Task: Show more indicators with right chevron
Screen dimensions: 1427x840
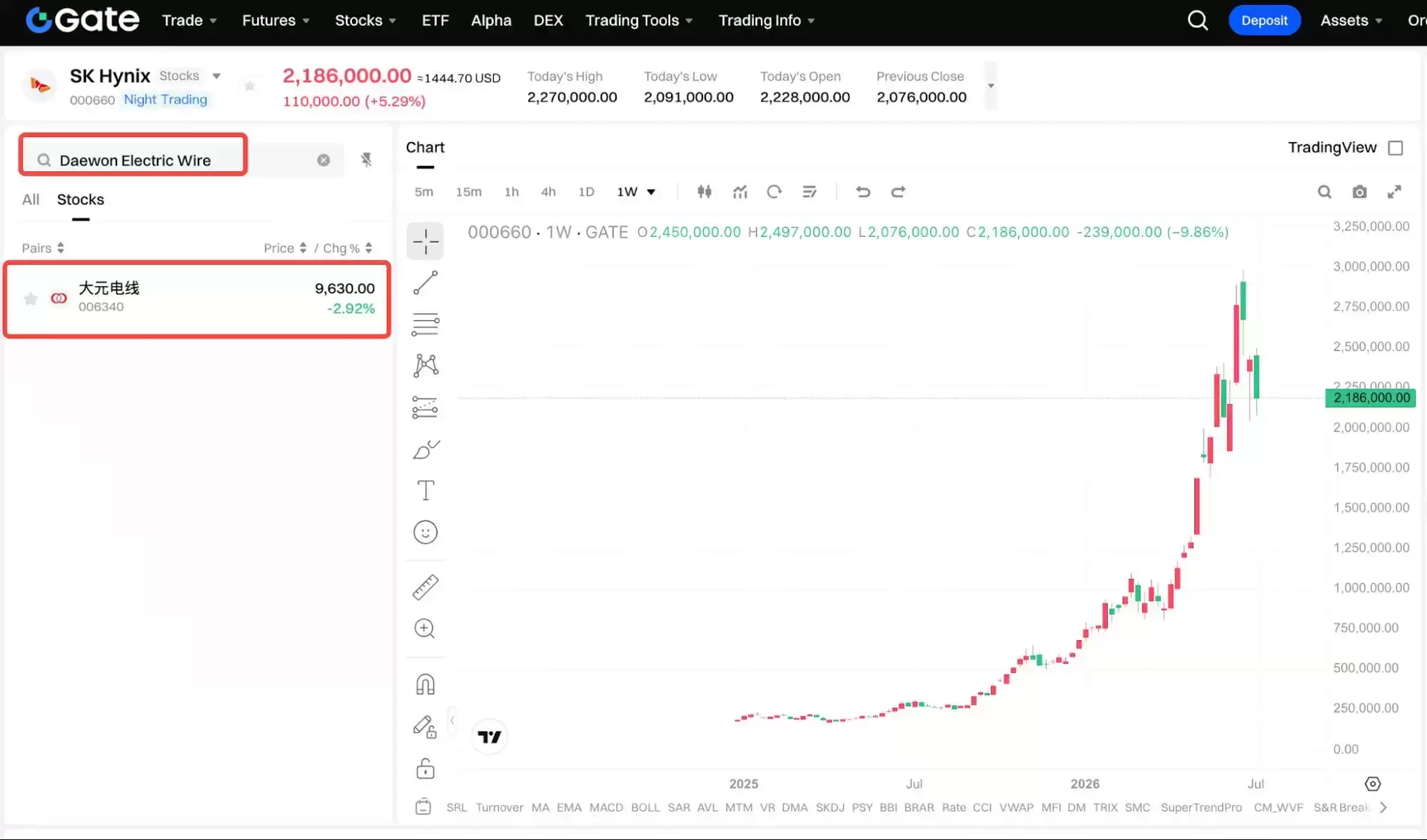Action: pyautogui.click(x=1383, y=807)
